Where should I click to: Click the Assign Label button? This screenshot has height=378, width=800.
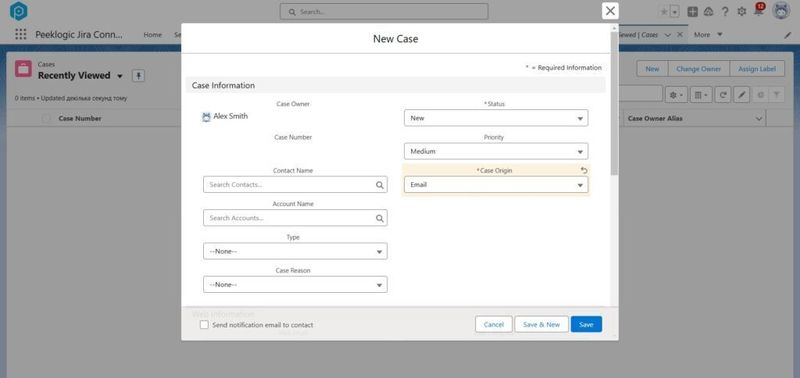click(757, 69)
